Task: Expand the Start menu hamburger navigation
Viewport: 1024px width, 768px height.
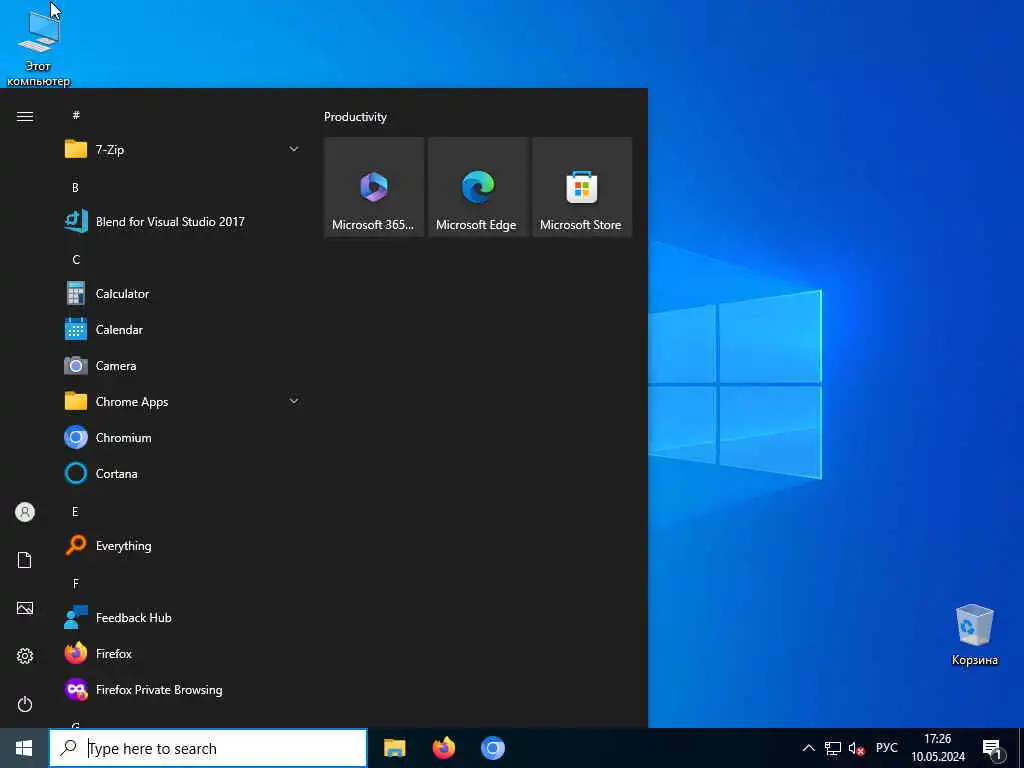Action: [25, 116]
